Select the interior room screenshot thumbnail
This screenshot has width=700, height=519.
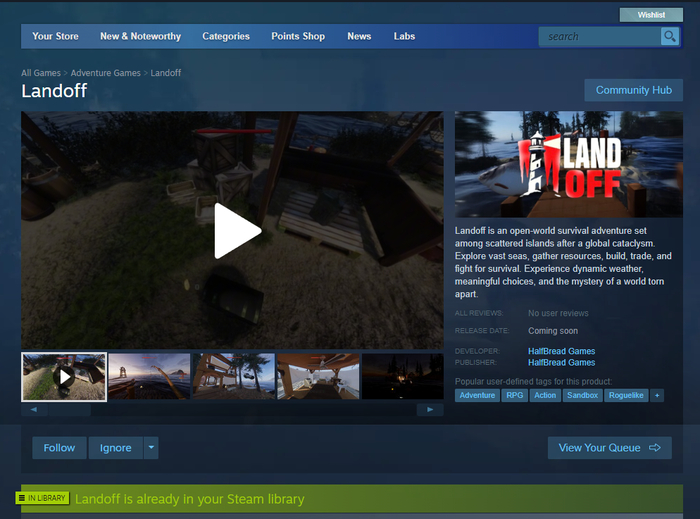318,377
